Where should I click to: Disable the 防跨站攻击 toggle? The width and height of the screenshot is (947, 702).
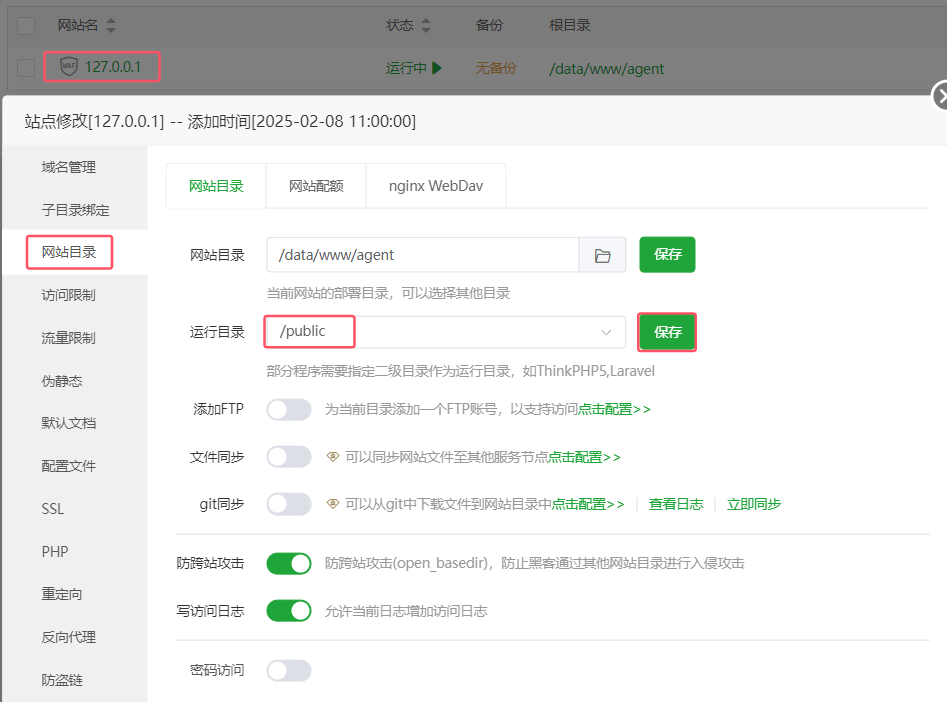point(289,563)
